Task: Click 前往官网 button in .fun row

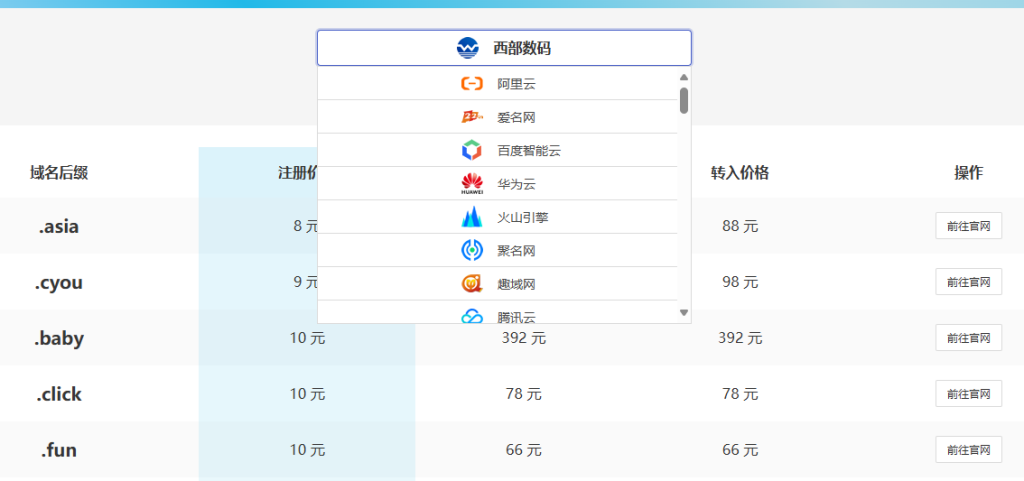Action: (x=968, y=450)
